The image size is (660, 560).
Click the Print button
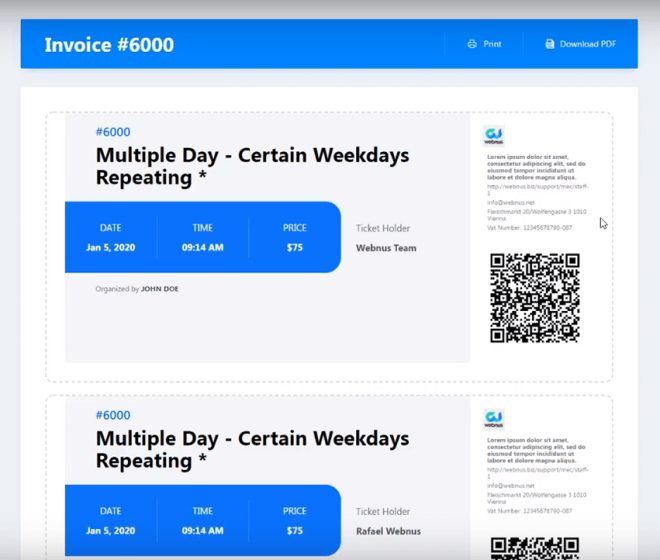(x=484, y=44)
